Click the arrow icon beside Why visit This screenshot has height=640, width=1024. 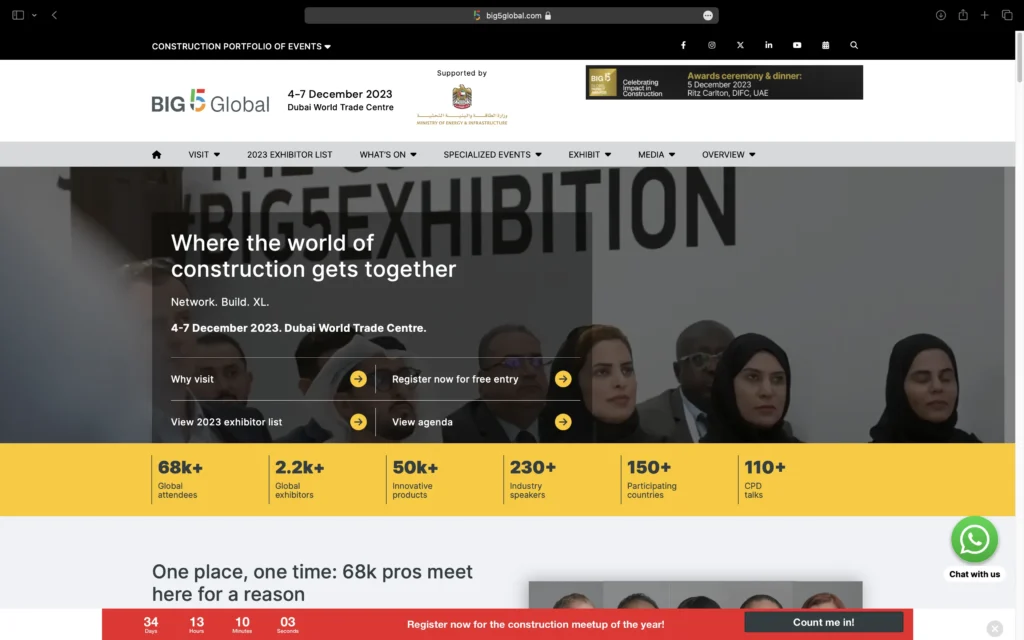[358, 379]
